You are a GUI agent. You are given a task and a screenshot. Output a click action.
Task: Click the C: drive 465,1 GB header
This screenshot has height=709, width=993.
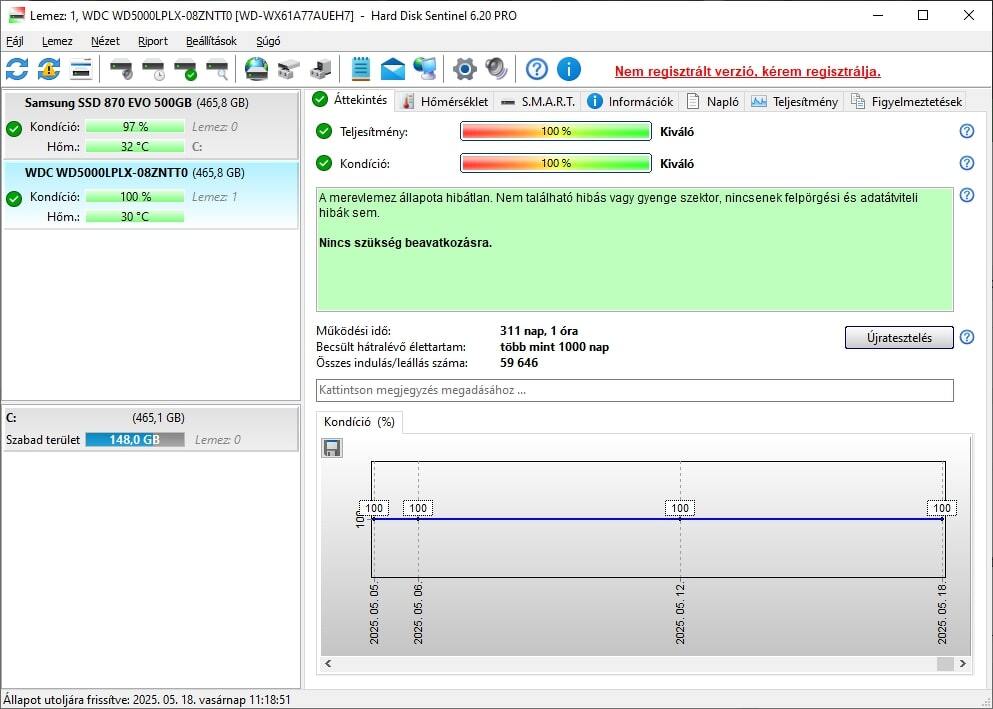(x=151, y=418)
